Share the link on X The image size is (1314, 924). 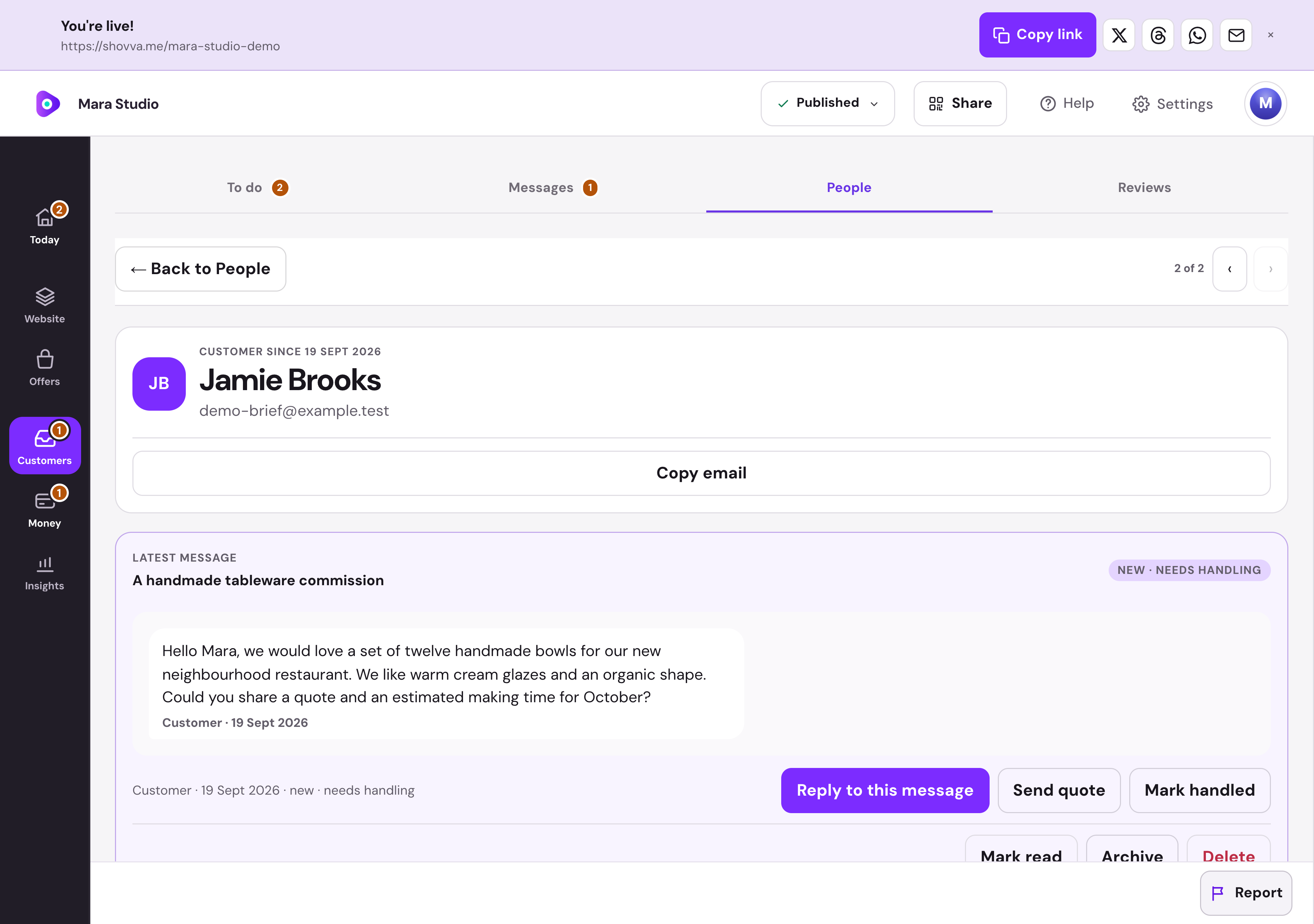coord(1119,35)
